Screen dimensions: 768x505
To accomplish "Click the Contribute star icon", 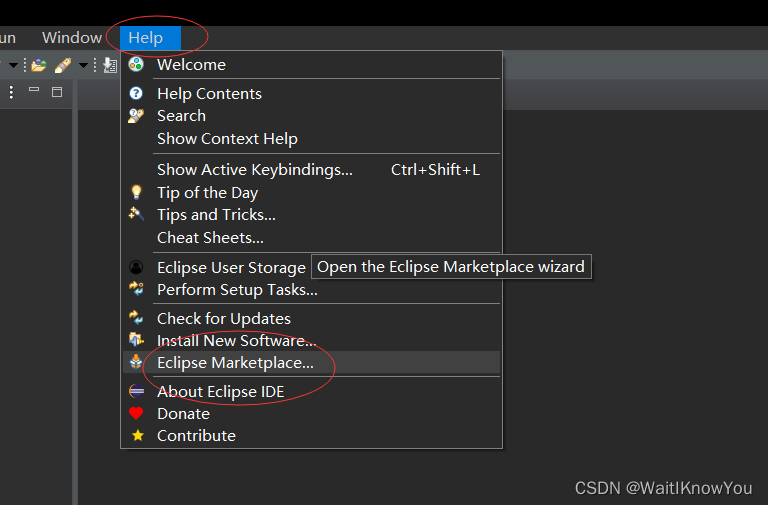I will point(138,435).
